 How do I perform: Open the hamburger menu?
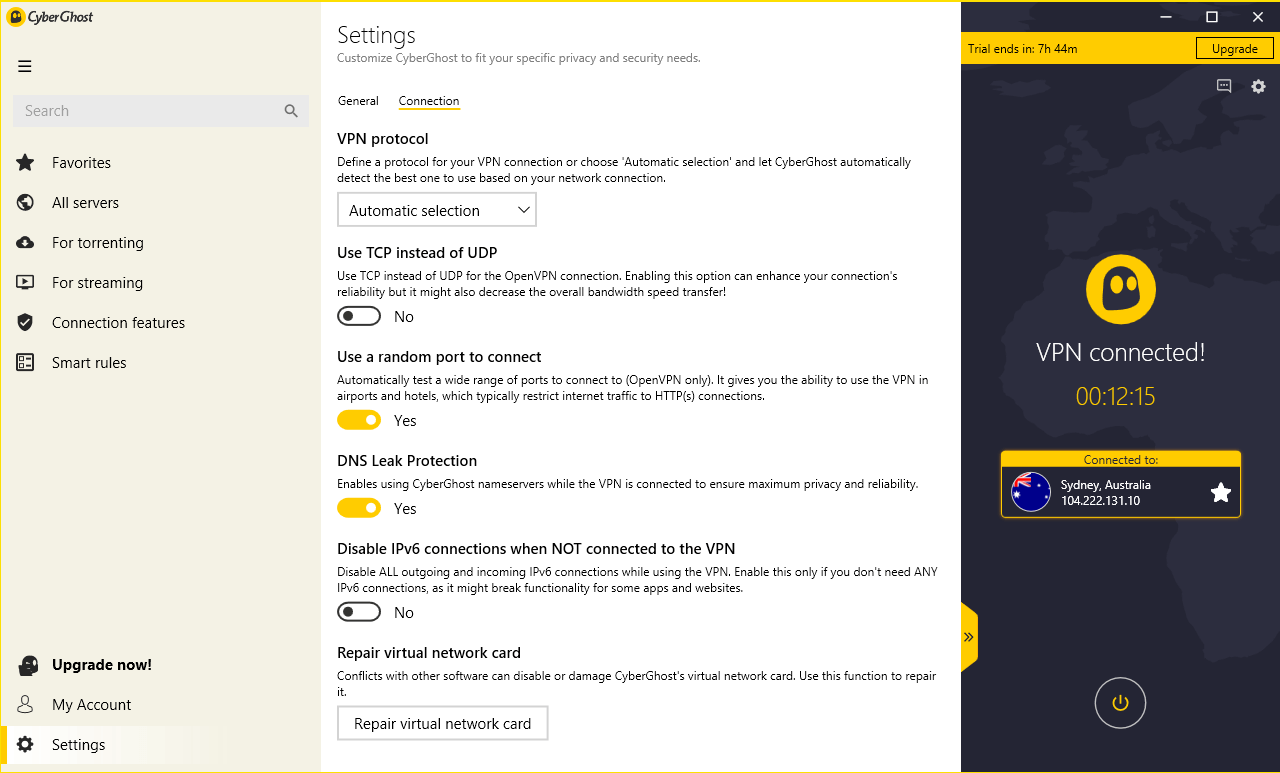coord(25,66)
